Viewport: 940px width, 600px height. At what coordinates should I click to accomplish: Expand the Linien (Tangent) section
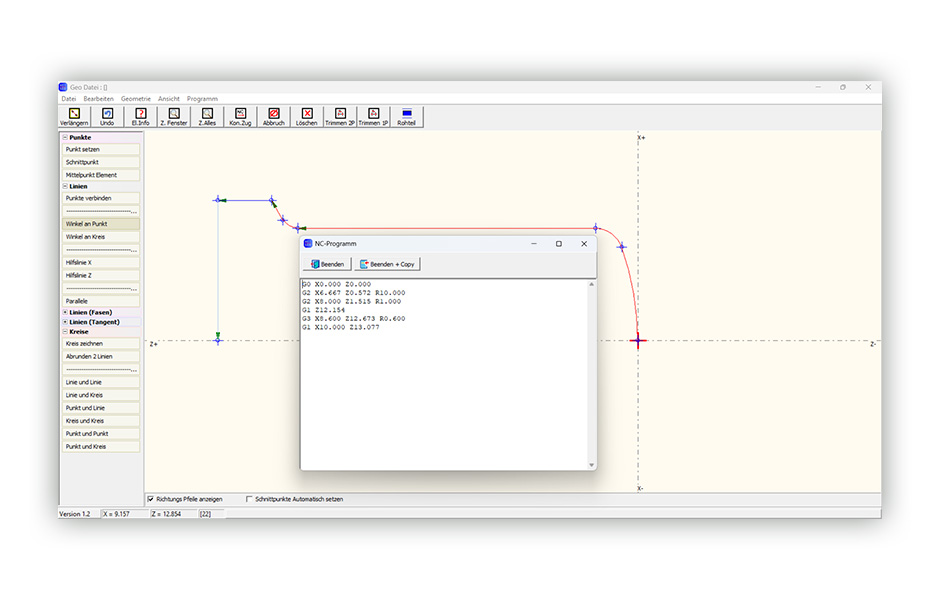click(65, 322)
